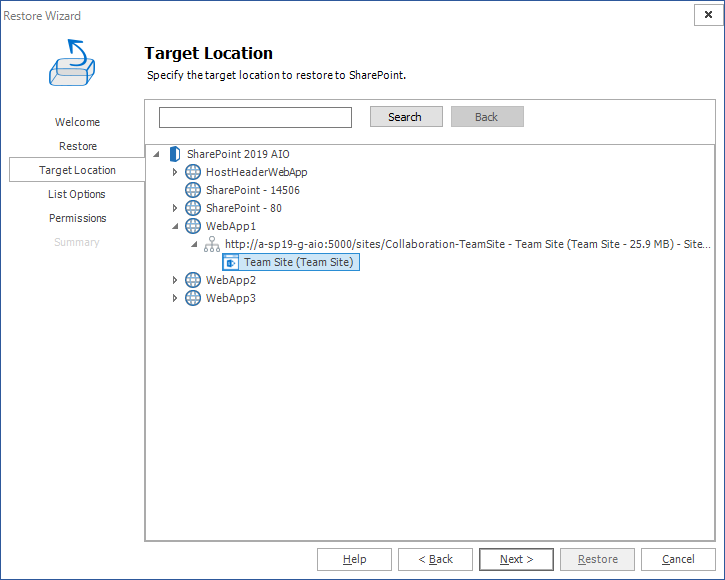Select WebApp2 in the tree
This screenshot has height=580, width=725.
[231, 280]
